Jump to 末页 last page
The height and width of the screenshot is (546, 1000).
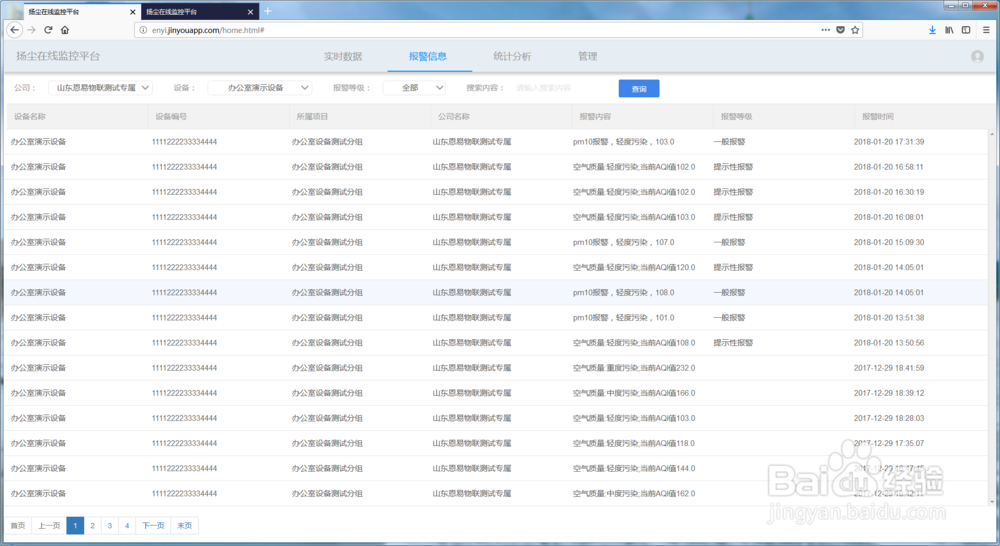pos(184,526)
